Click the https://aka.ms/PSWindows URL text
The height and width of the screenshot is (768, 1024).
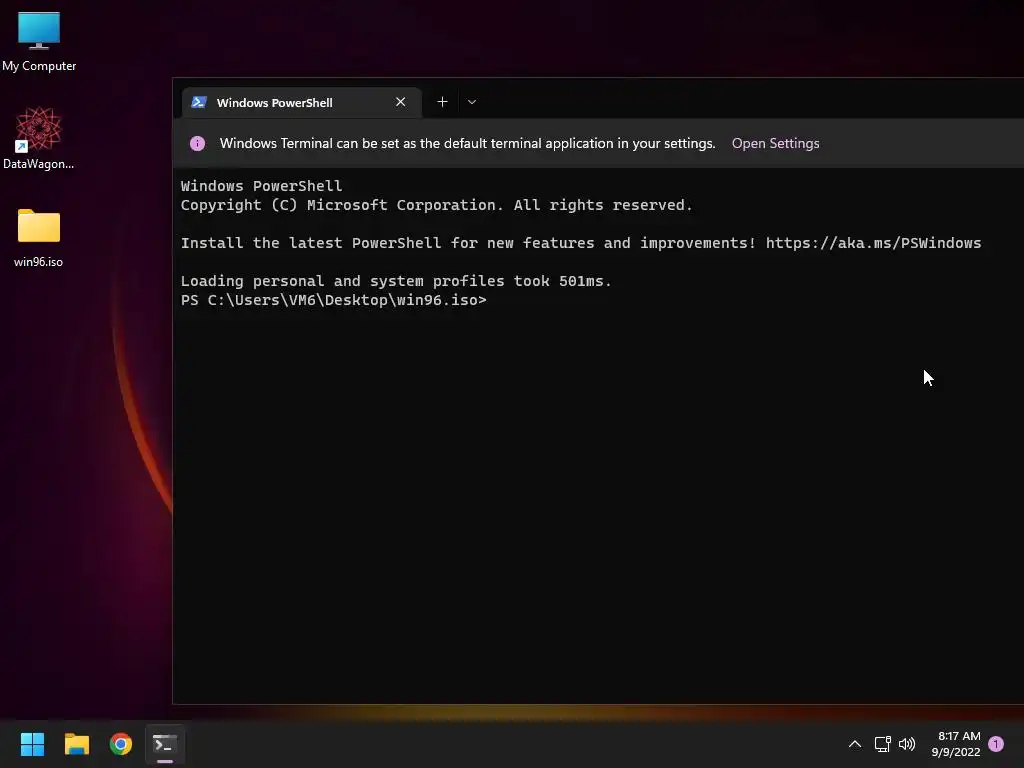pos(873,243)
